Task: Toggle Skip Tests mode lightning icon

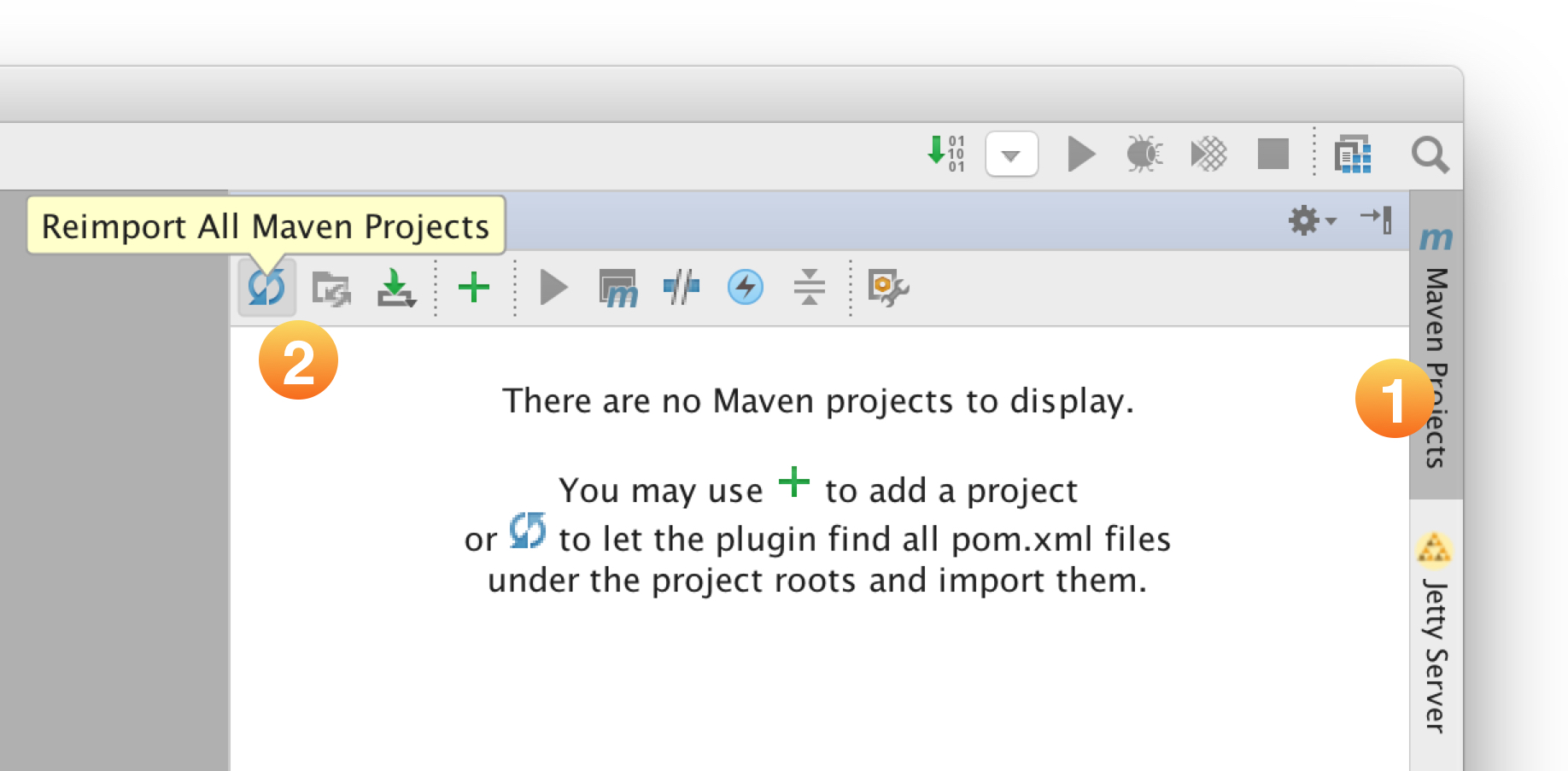Action: click(x=746, y=287)
